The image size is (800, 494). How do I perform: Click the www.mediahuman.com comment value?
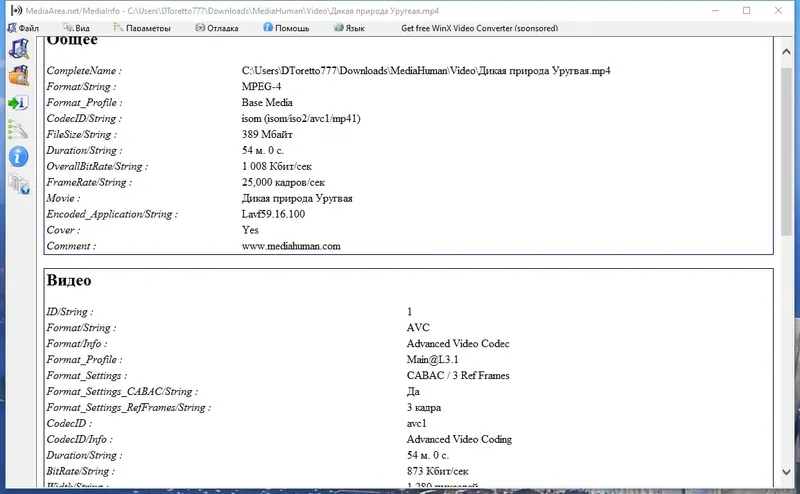point(291,246)
